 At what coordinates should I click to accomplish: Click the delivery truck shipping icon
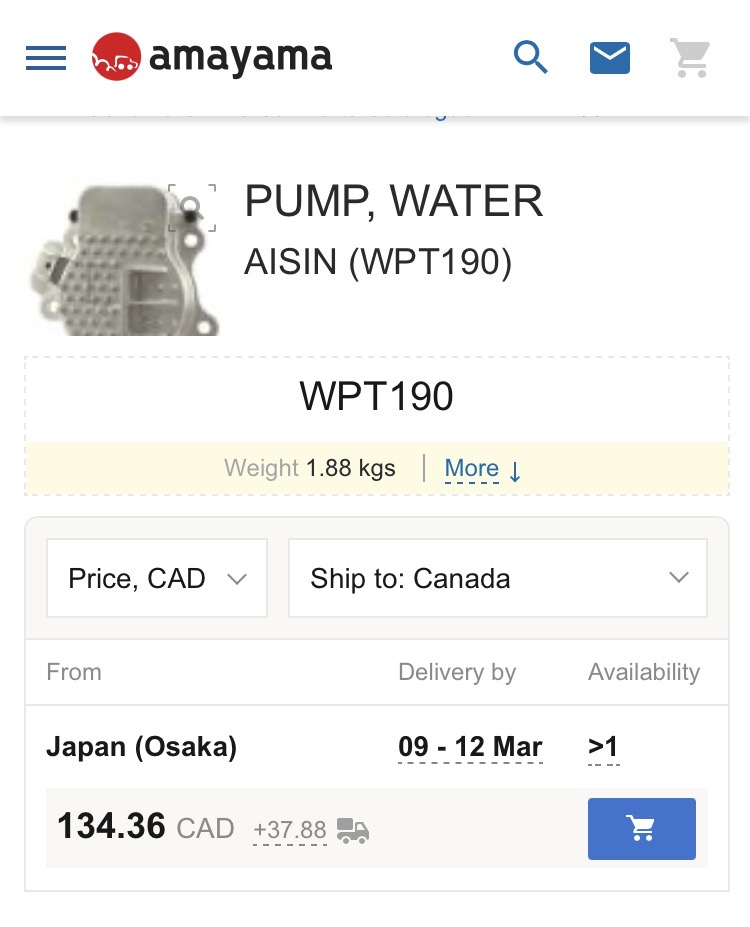[352, 830]
